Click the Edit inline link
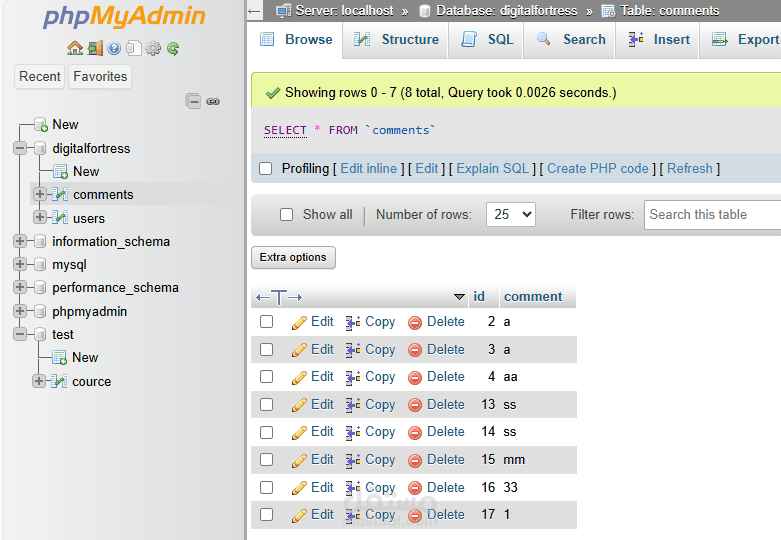Viewport: 781px width, 540px height. pyautogui.click(x=369, y=169)
